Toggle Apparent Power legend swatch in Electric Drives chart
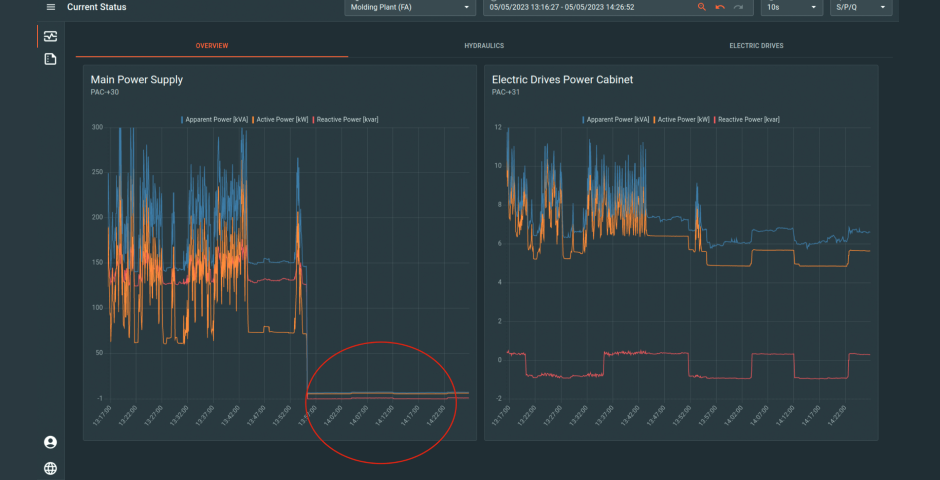940x480 pixels. click(583, 120)
